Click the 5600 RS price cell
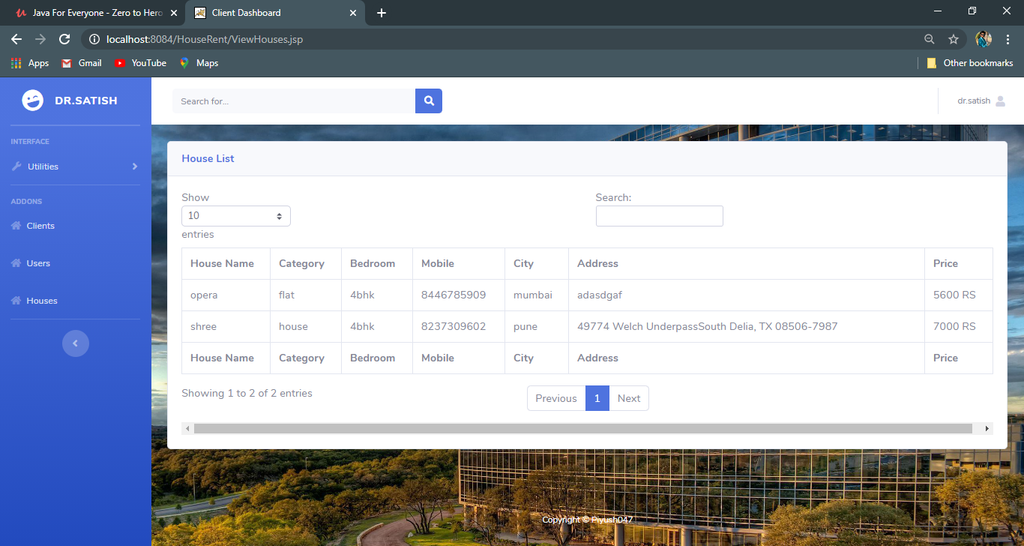Image resolution: width=1024 pixels, height=546 pixels. coord(958,295)
